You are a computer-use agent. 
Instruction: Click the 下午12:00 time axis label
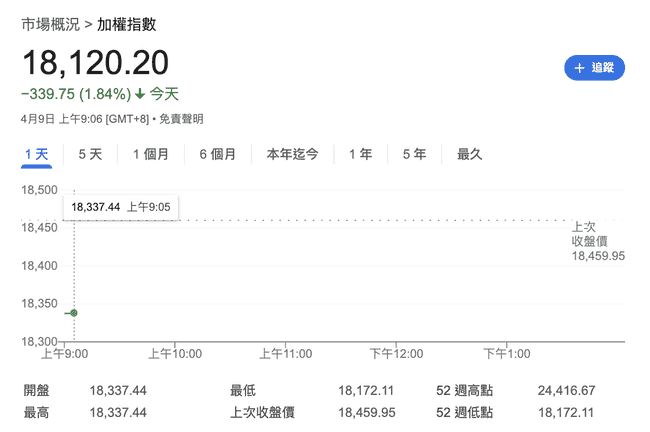click(396, 354)
